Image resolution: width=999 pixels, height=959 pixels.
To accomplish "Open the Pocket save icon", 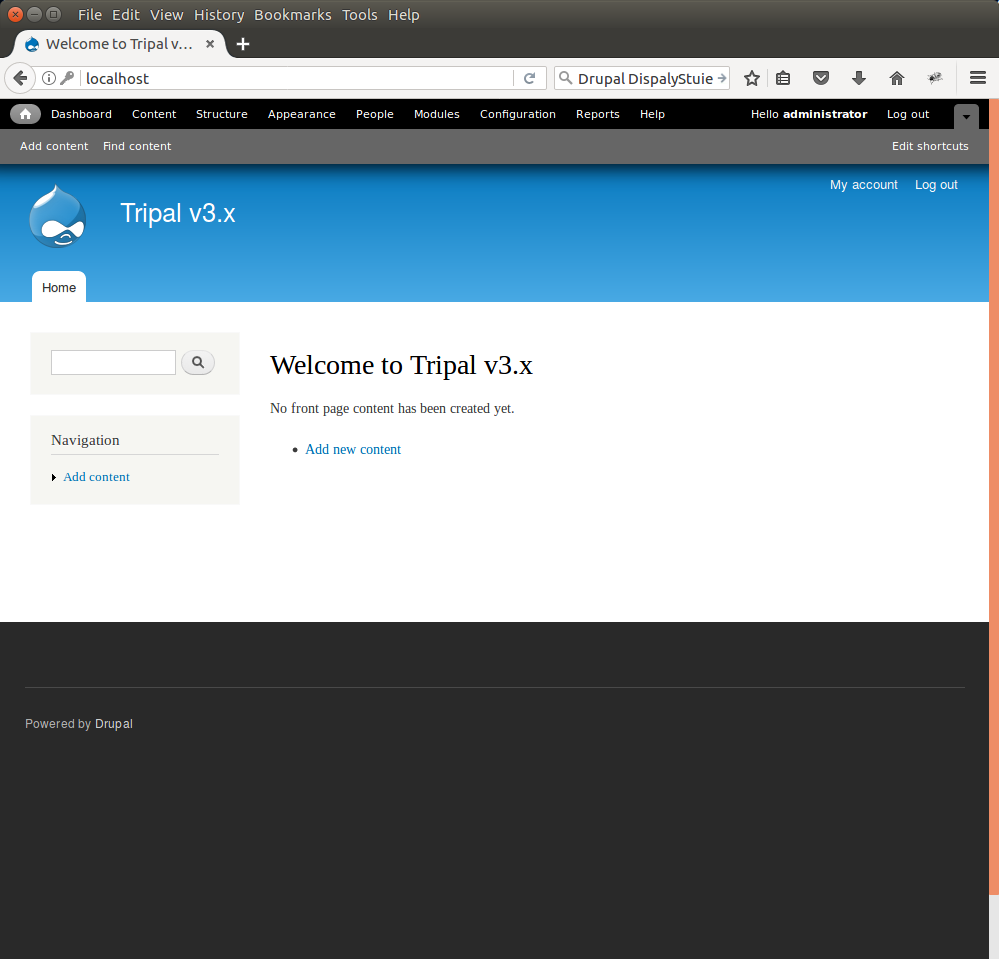I will click(x=820, y=78).
